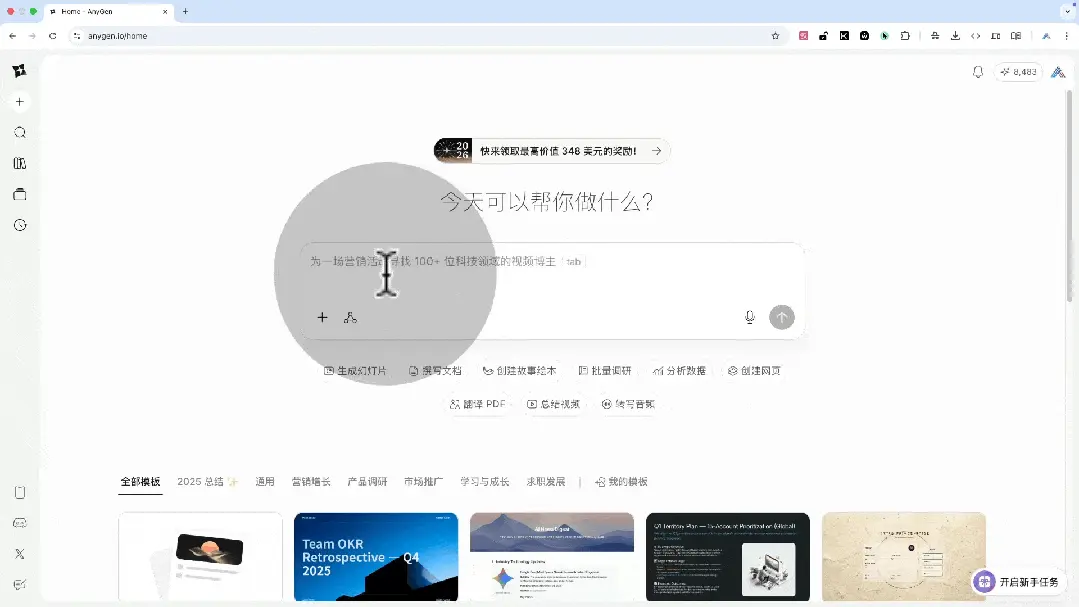Viewport: 1079px width, 607px height.
Task: Click the AnyGen logo at the top left
Action: click(19, 71)
